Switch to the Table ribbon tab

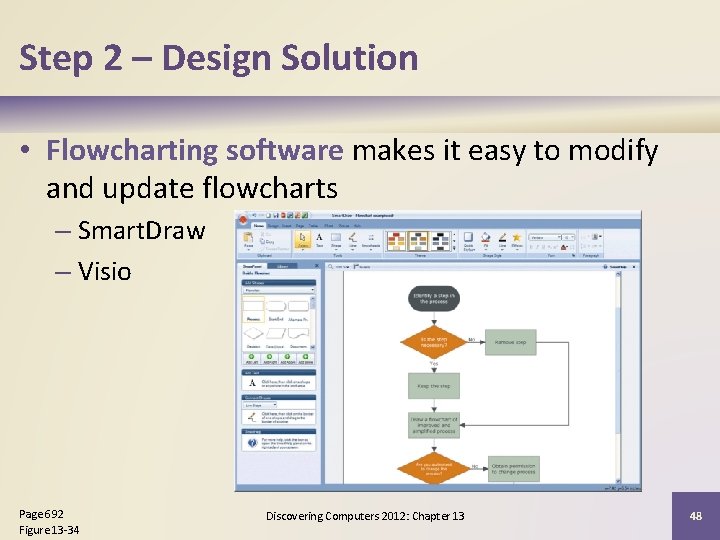pos(314,225)
